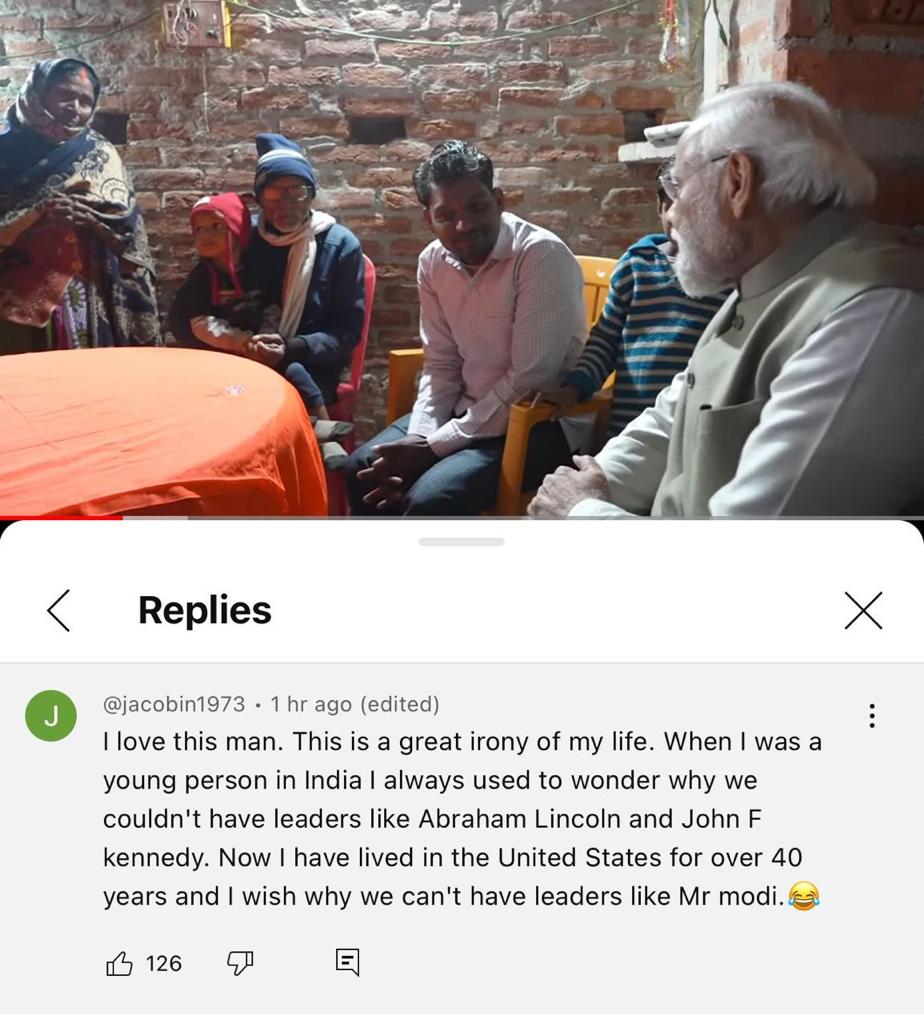Open @jacobin1973 channel handle
Image resolution: width=924 pixels, height=1024 pixels.
(174, 704)
